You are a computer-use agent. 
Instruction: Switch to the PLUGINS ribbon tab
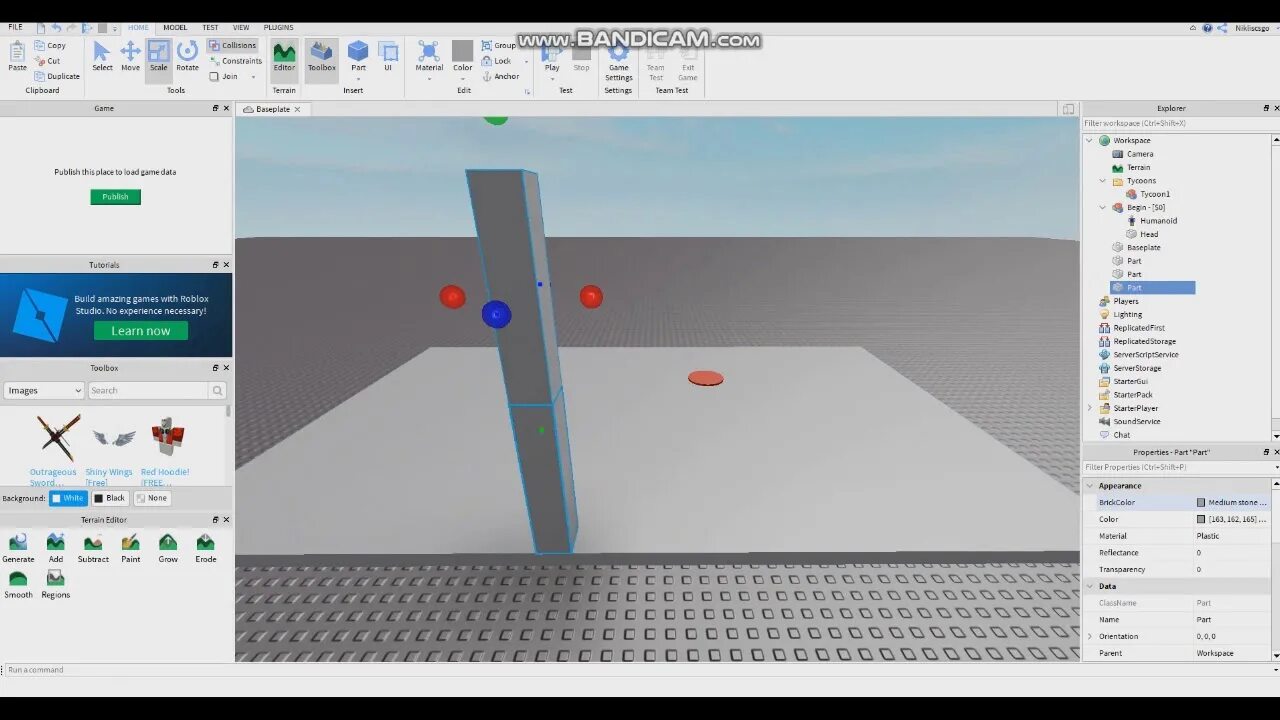click(x=279, y=27)
